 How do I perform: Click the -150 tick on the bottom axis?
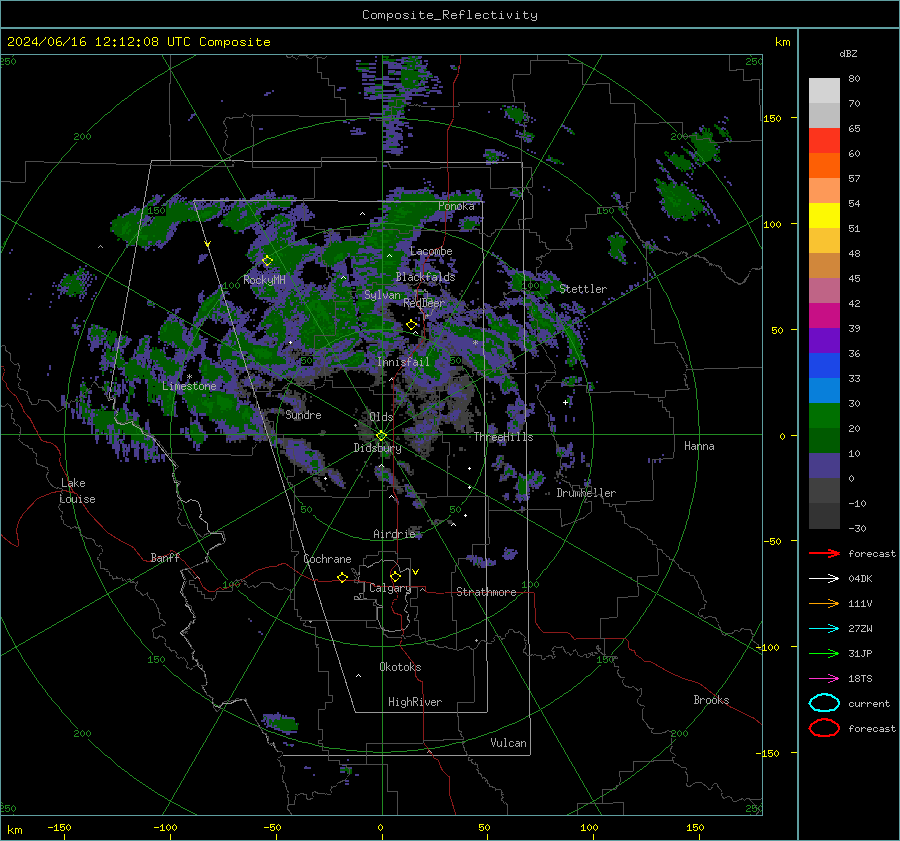[59, 828]
